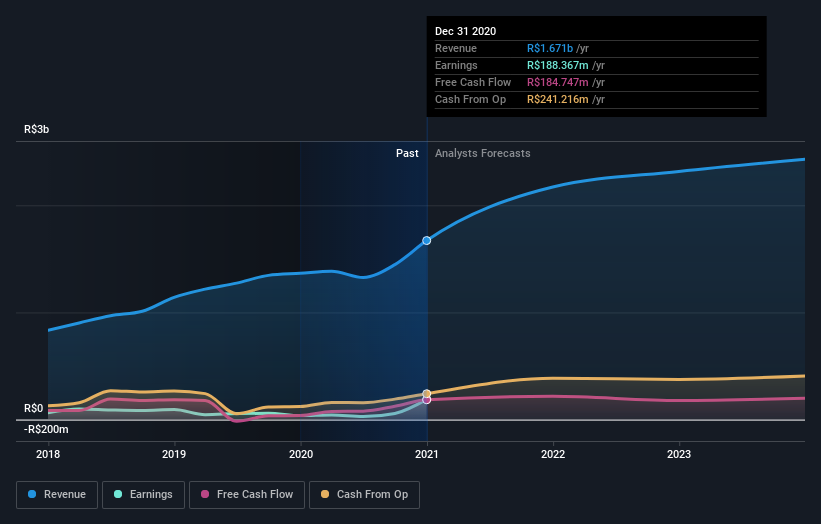The height and width of the screenshot is (524, 821).
Task: Toggle the Free Cash Flow legend button
Action: [x=247, y=495]
